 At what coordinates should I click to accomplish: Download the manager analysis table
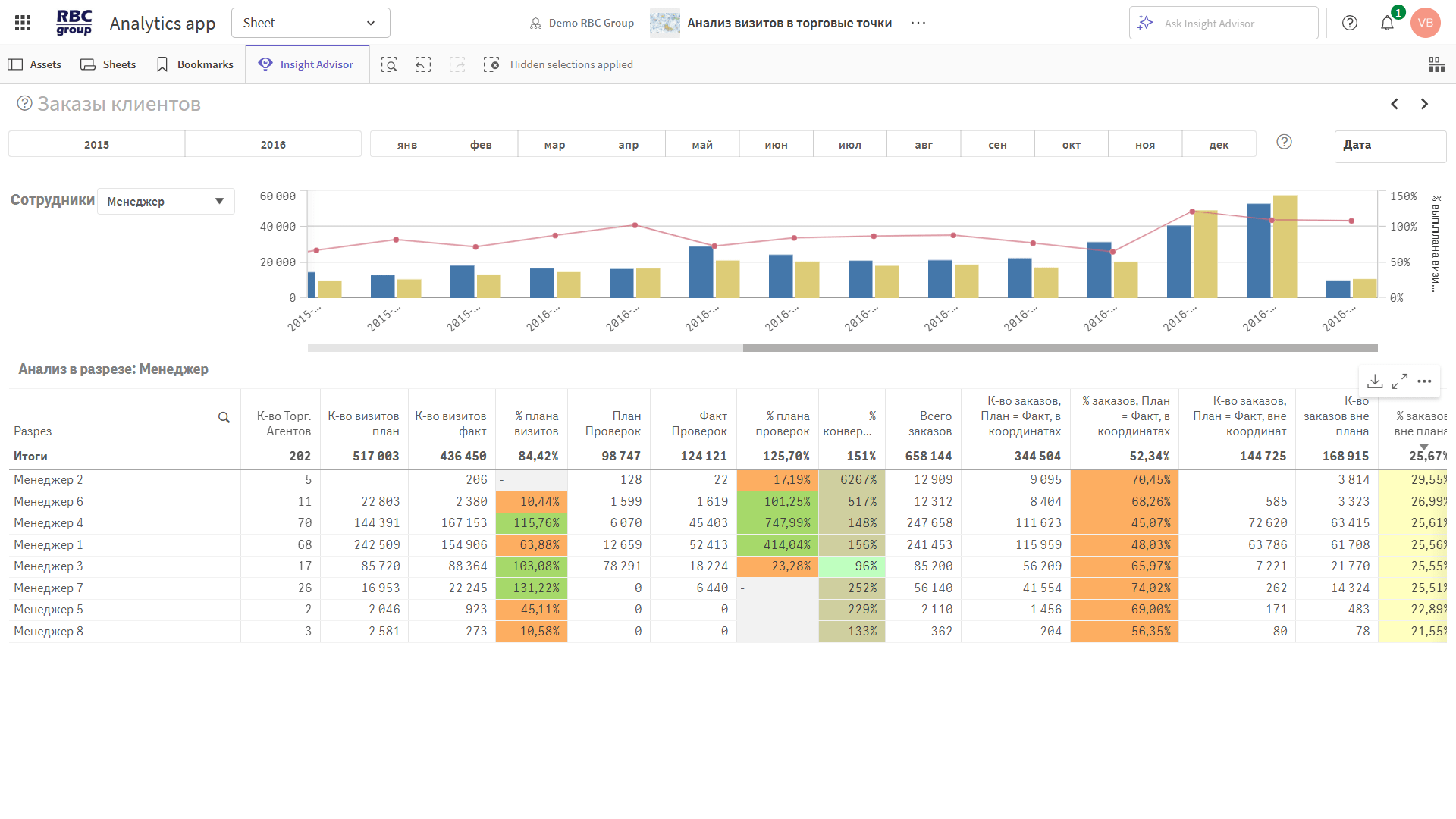(1375, 381)
